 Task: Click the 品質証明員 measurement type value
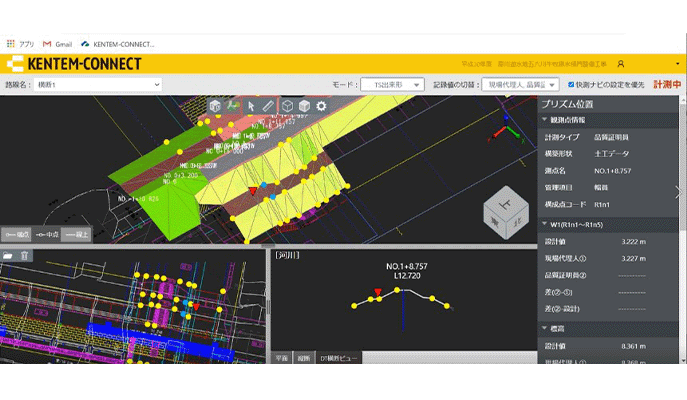(611, 137)
